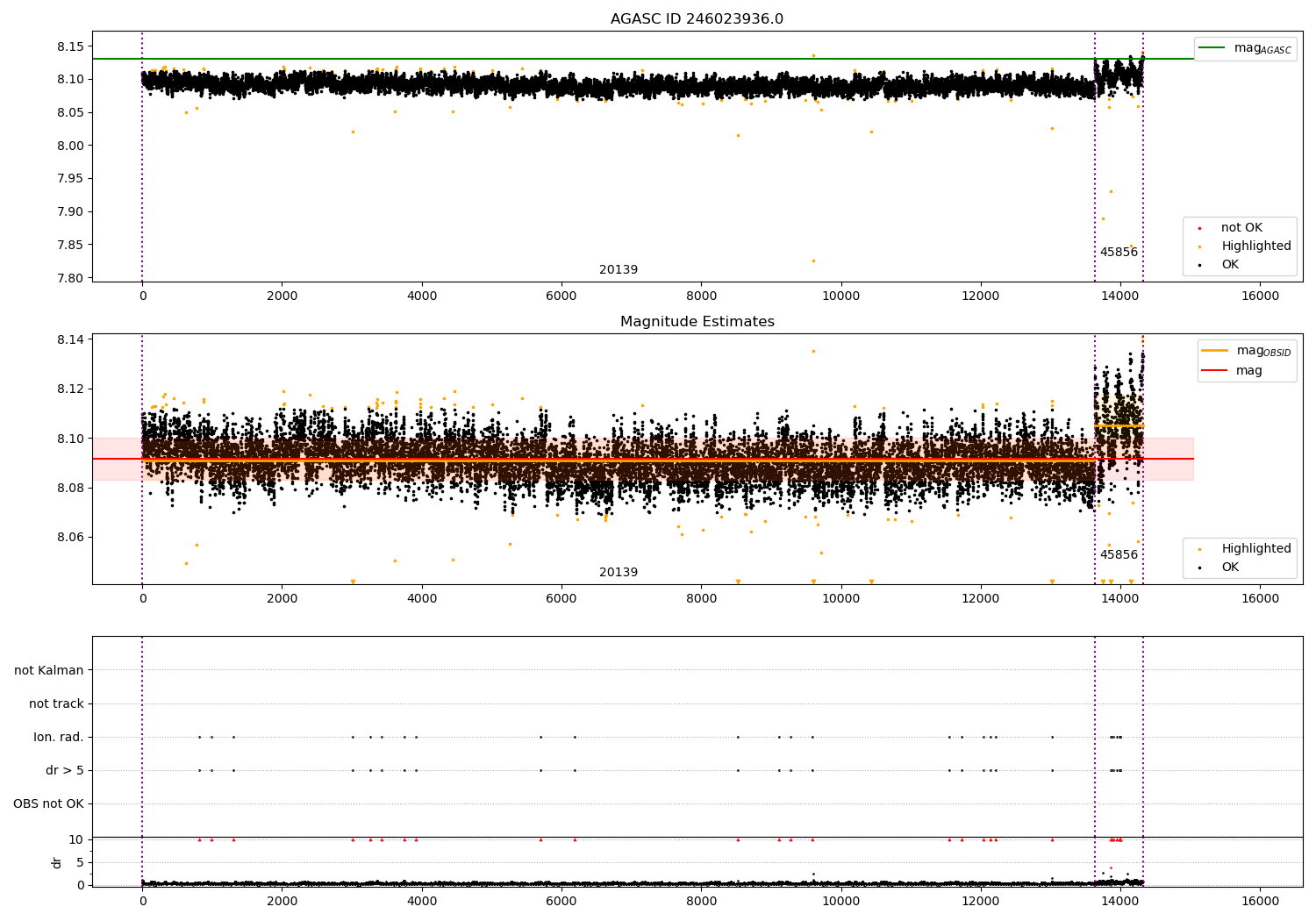Click x-axis tick "2000" under the dr plot
The image size is (1316, 921).
coord(282,902)
